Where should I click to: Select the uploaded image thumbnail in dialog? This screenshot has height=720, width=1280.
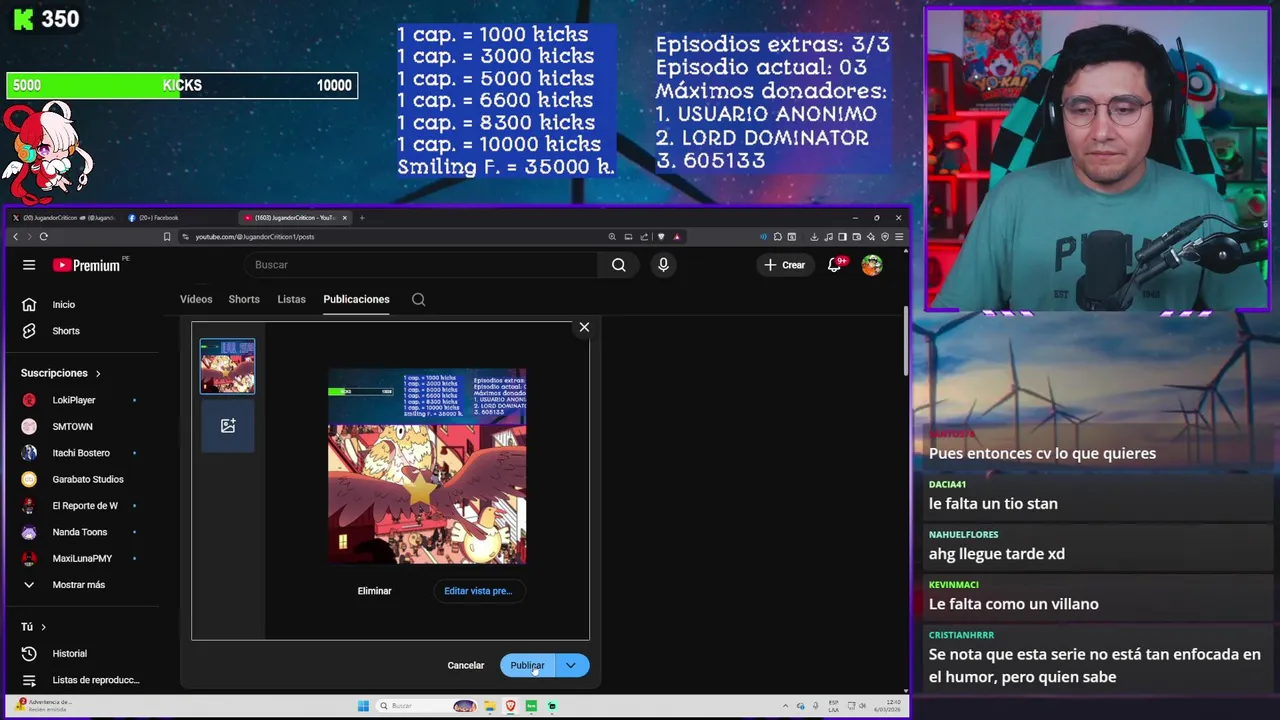(x=227, y=366)
